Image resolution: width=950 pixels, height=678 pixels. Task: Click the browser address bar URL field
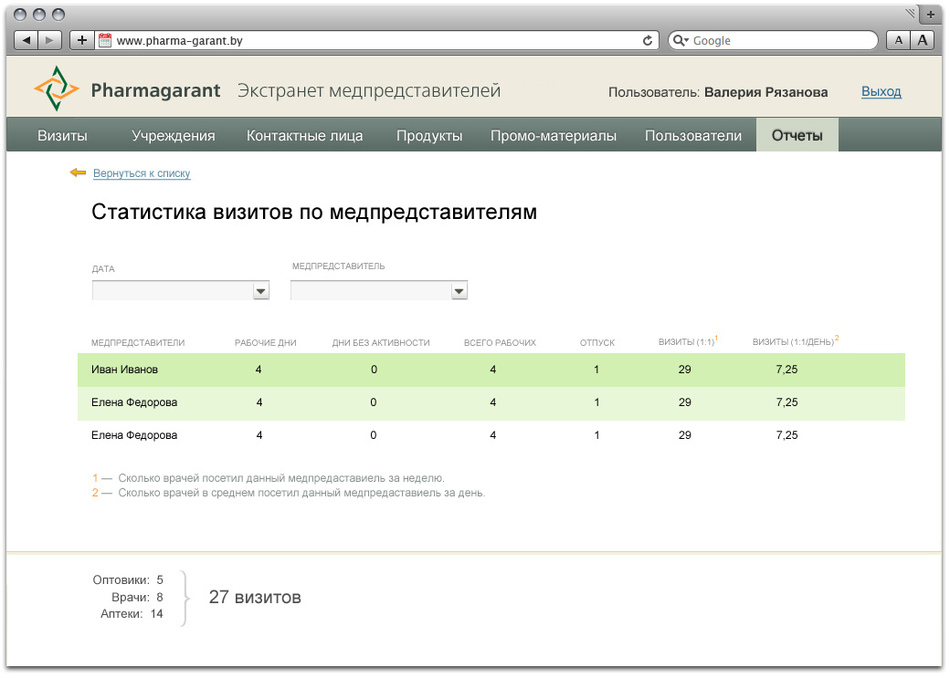370,41
